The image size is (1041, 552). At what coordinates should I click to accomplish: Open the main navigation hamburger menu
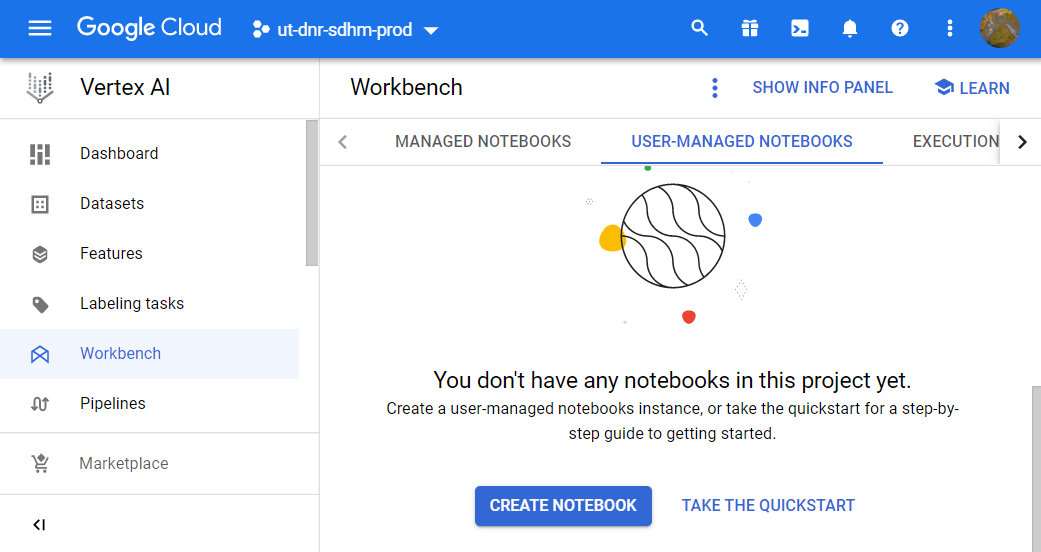pos(39,28)
